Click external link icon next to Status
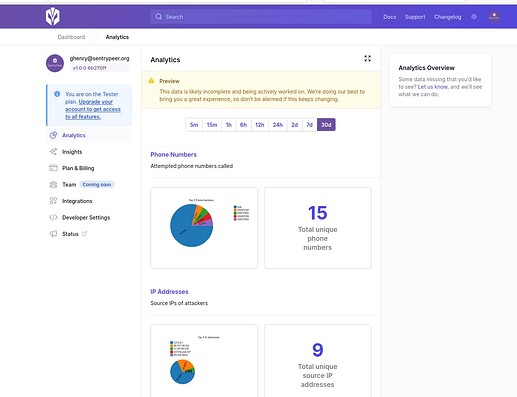This screenshot has height=397, width=517. (84, 234)
